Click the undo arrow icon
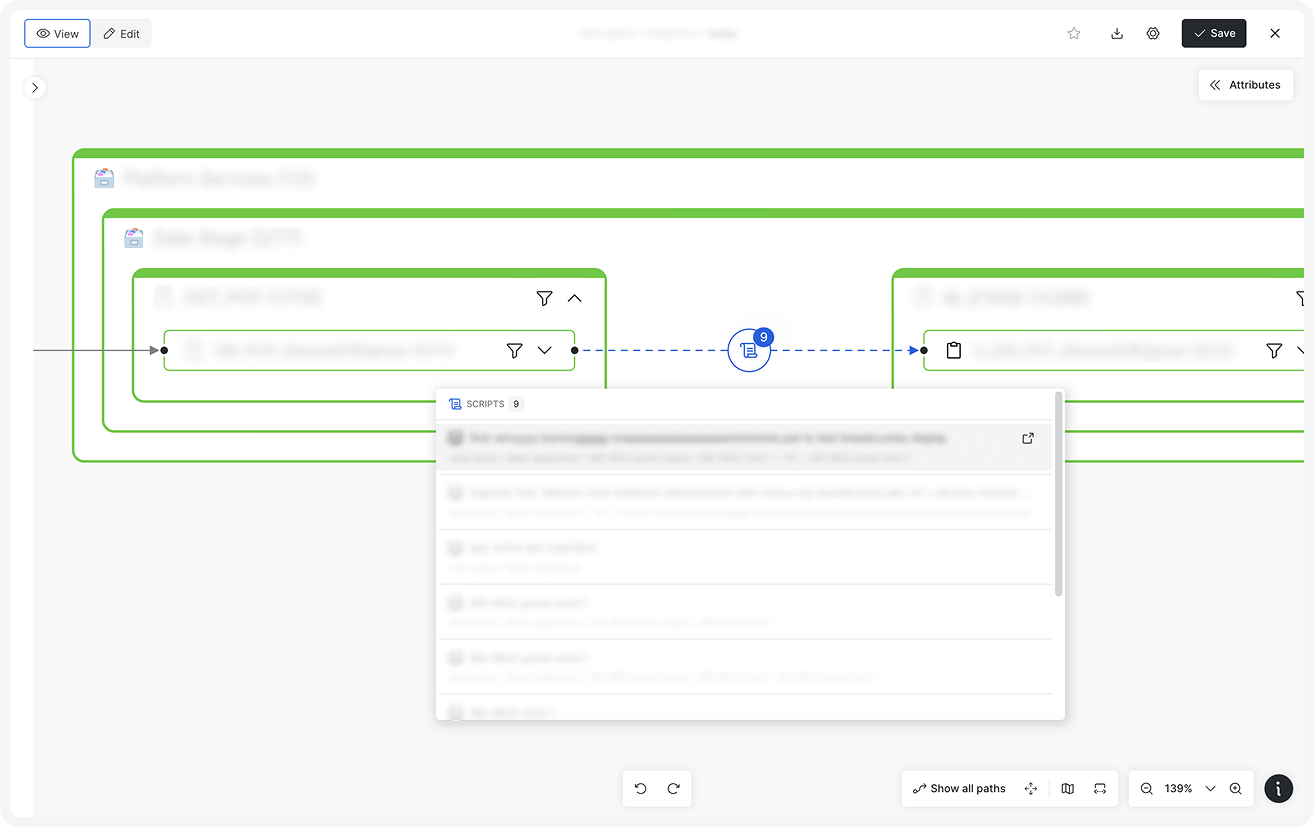 tap(641, 788)
